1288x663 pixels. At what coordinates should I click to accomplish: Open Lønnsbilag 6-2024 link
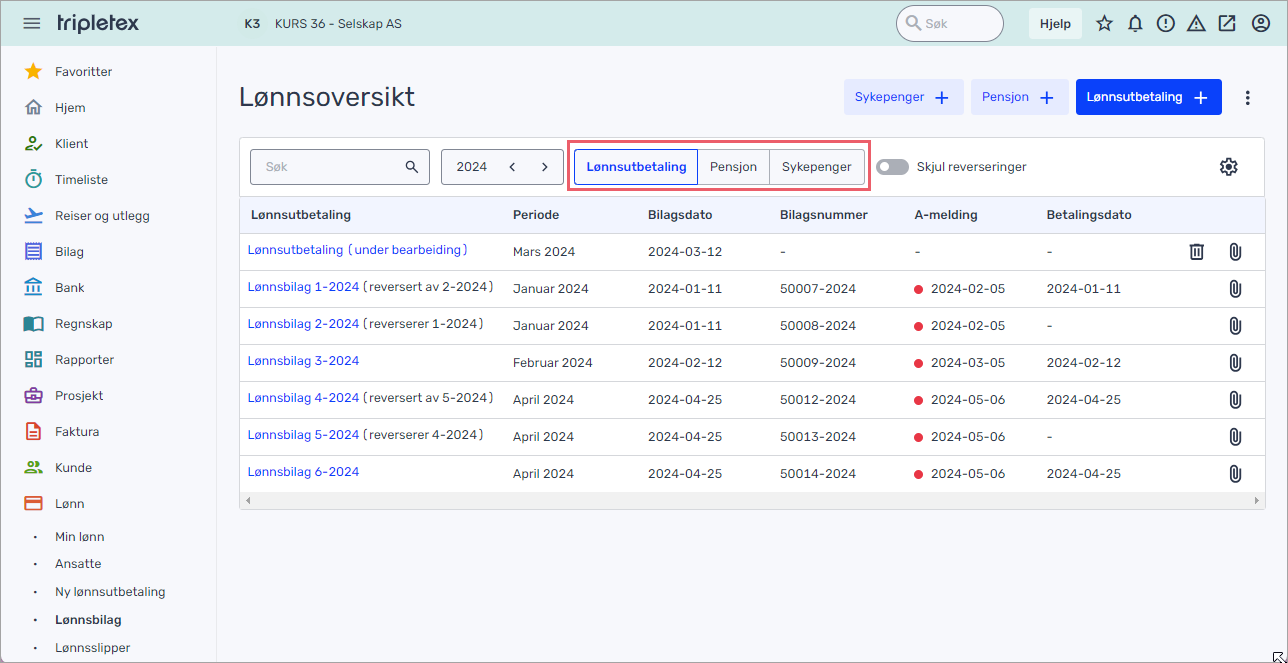click(x=303, y=472)
